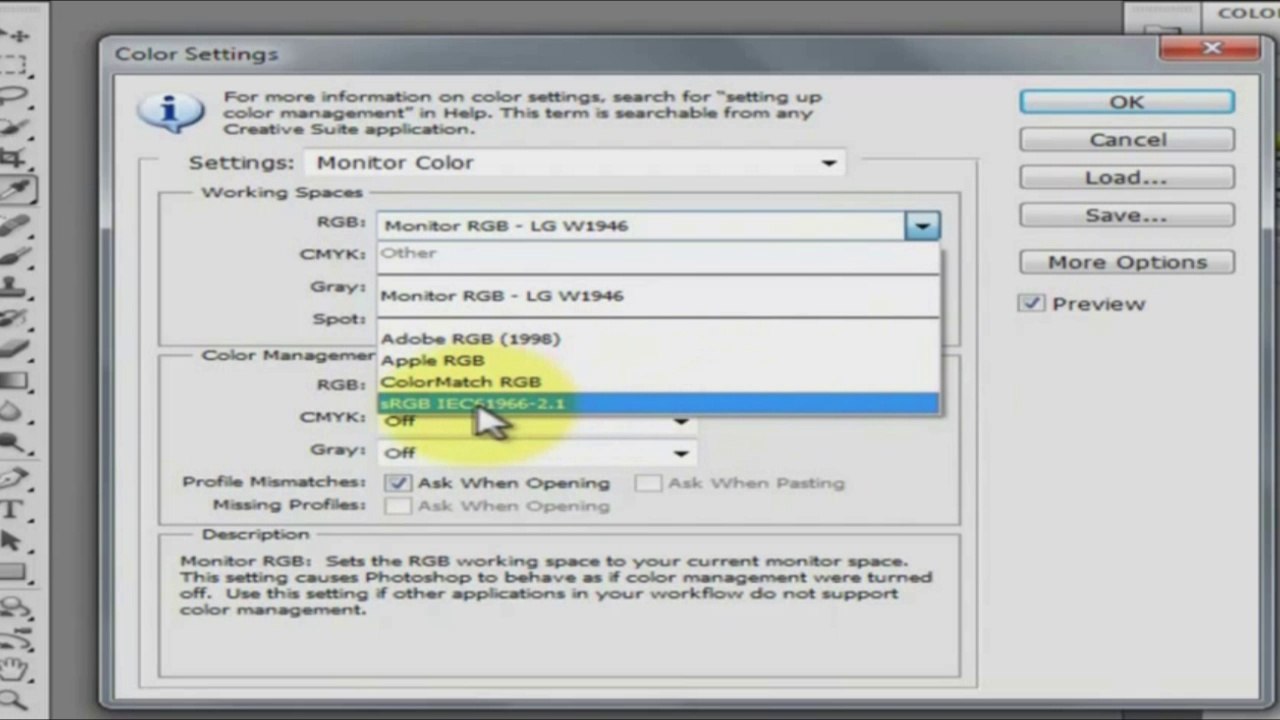
Task: Click the Cancel button
Action: click(x=1127, y=140)
